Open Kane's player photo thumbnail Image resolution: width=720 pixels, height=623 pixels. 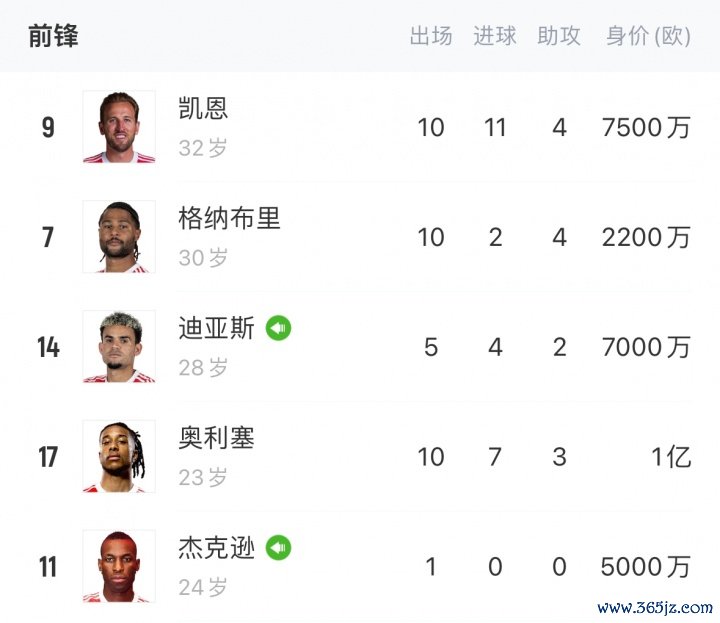click(119, 127)
